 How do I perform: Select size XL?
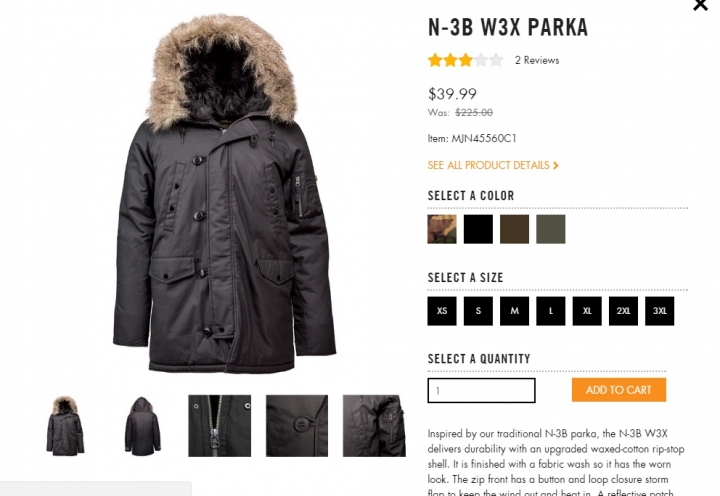click(x=587, y=311)
